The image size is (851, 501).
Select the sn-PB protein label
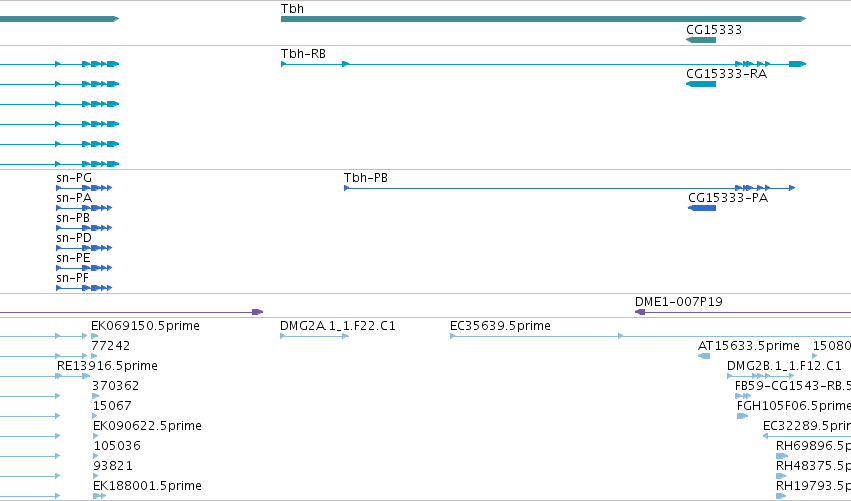pyautogui.click(x=73, y=218)
